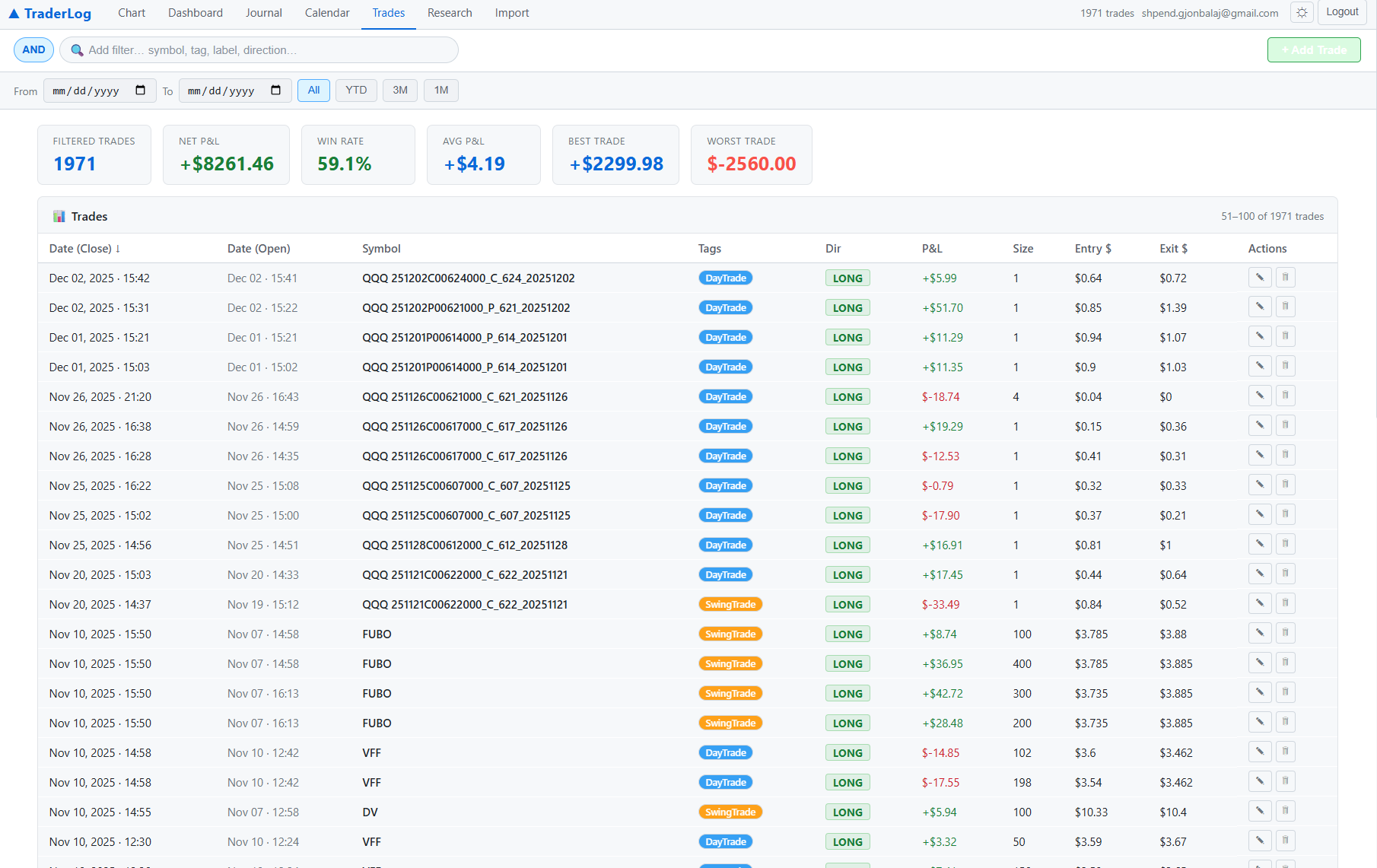Select the YTD date range option

click(356, 91)
